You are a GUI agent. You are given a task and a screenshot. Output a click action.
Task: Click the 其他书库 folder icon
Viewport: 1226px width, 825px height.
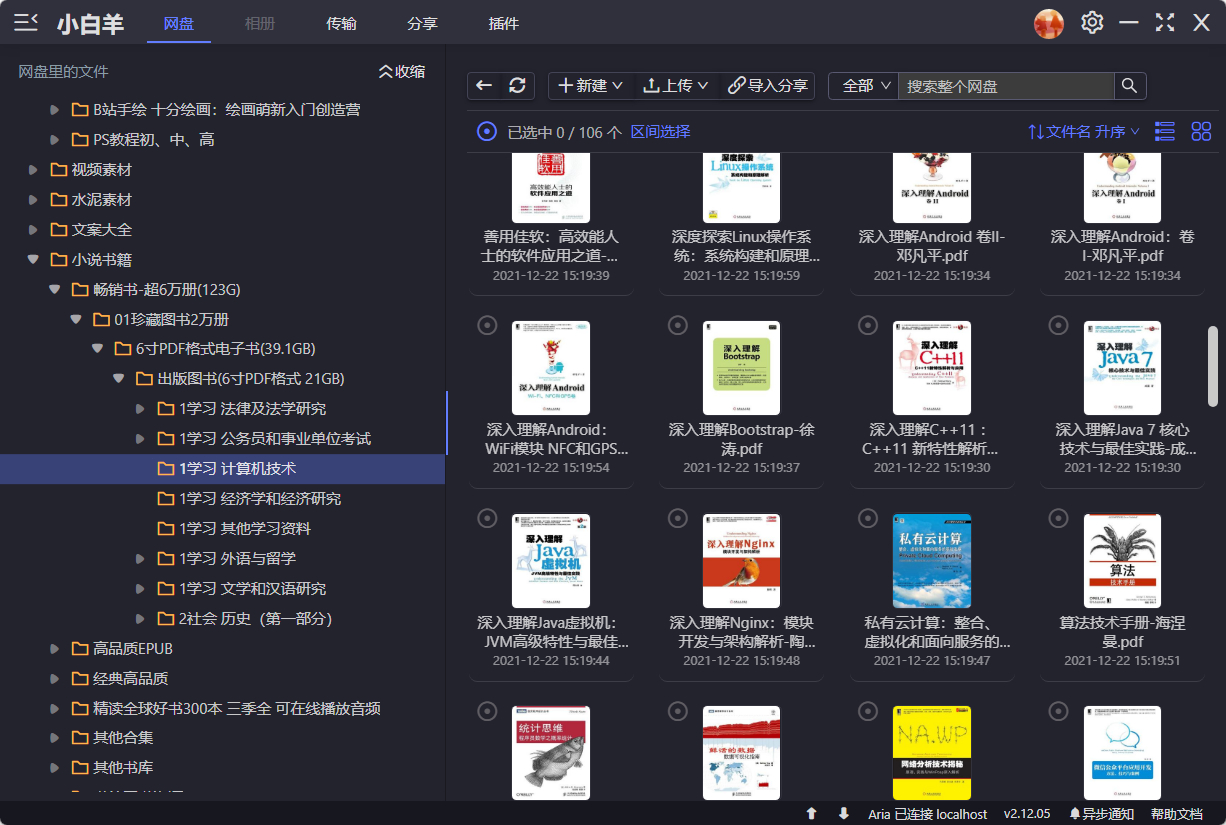coord(80,768)
